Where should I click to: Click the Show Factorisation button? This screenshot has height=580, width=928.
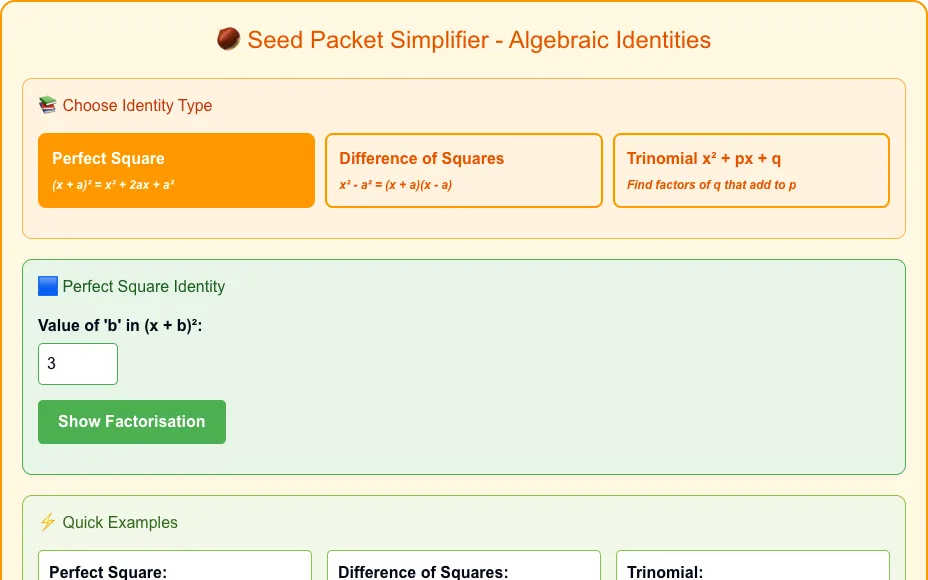click(x=132, y=422)
